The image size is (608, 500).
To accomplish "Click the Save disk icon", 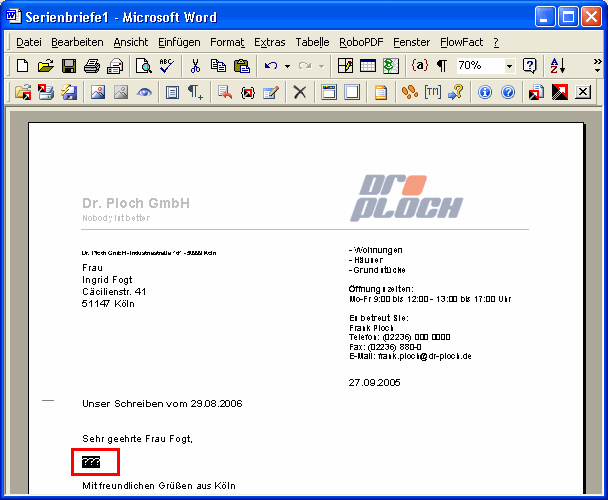I will (x=69, y=66).
